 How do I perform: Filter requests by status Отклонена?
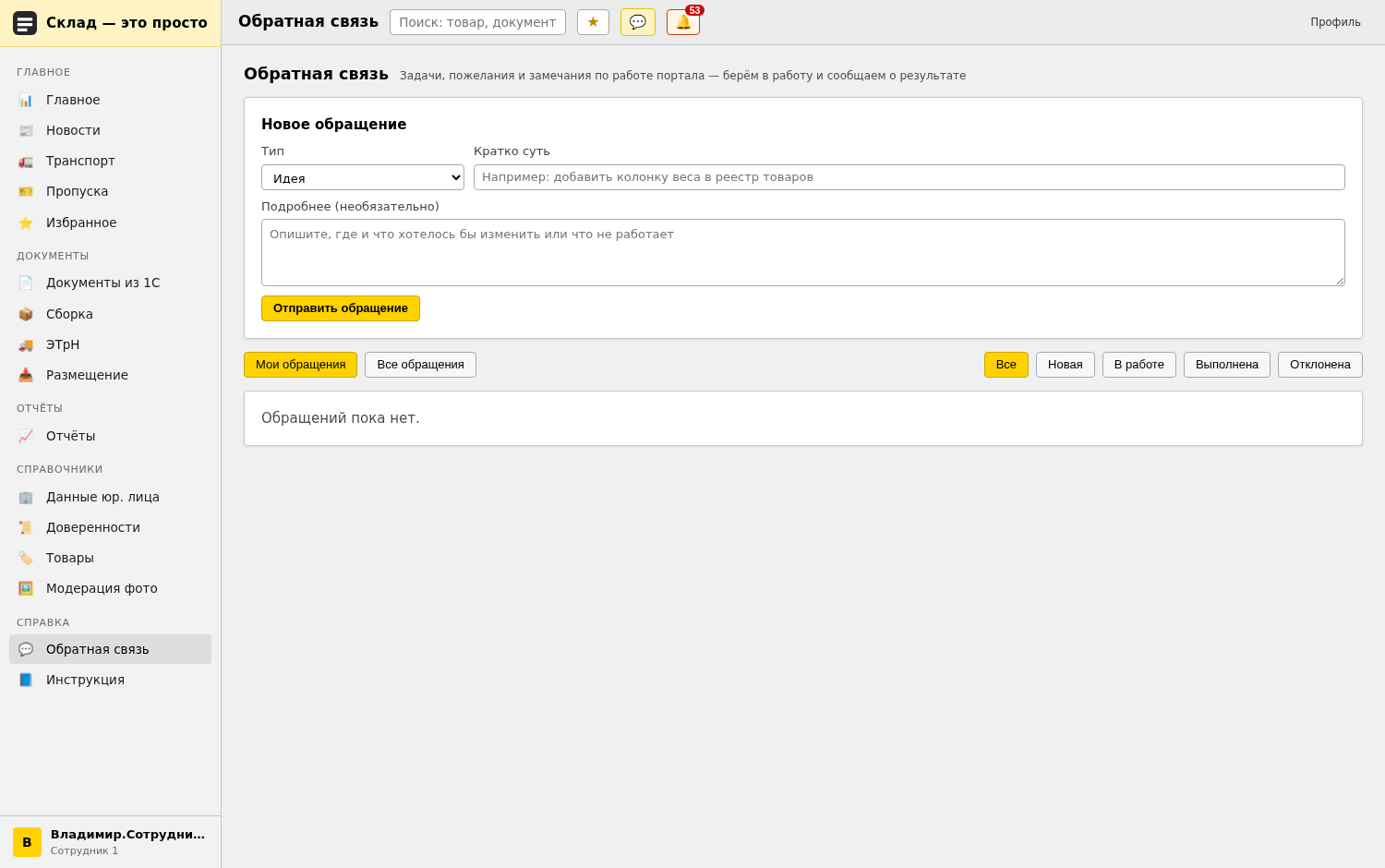click(x=1320, y=365)
